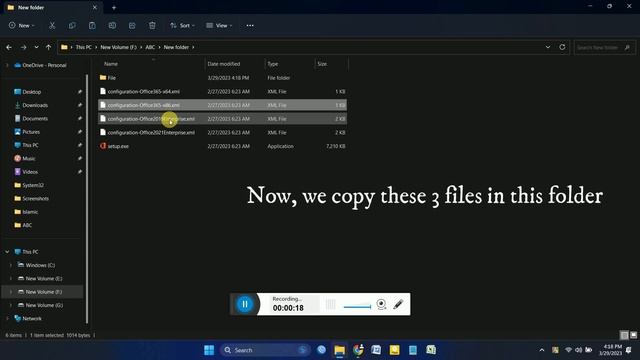The height and width of the screenshot is (360, 640).
Task: Collapse the This PC tree node
Action: coord(7,252)
